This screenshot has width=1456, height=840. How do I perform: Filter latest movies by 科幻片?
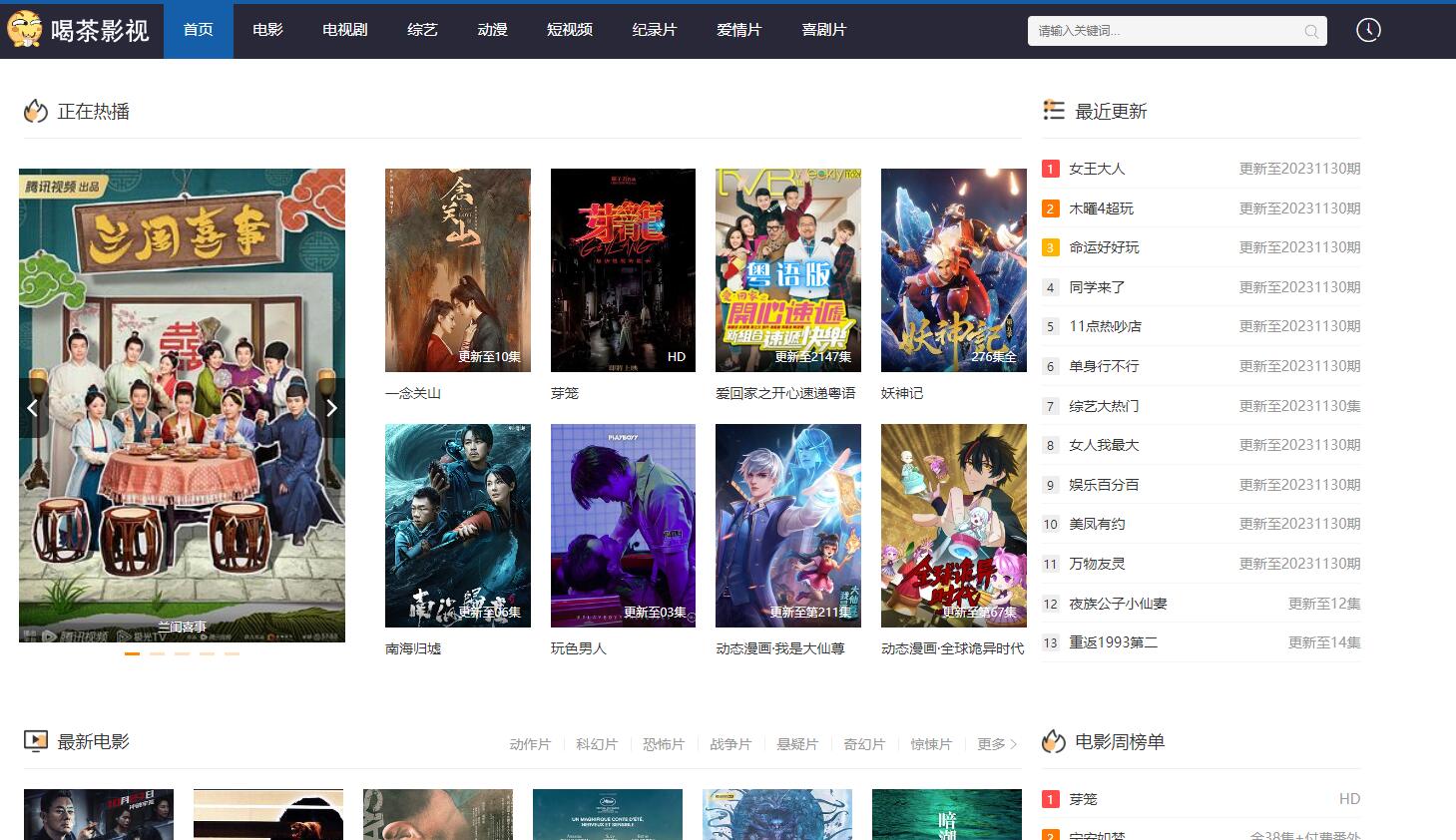click(x=597, y=744)
